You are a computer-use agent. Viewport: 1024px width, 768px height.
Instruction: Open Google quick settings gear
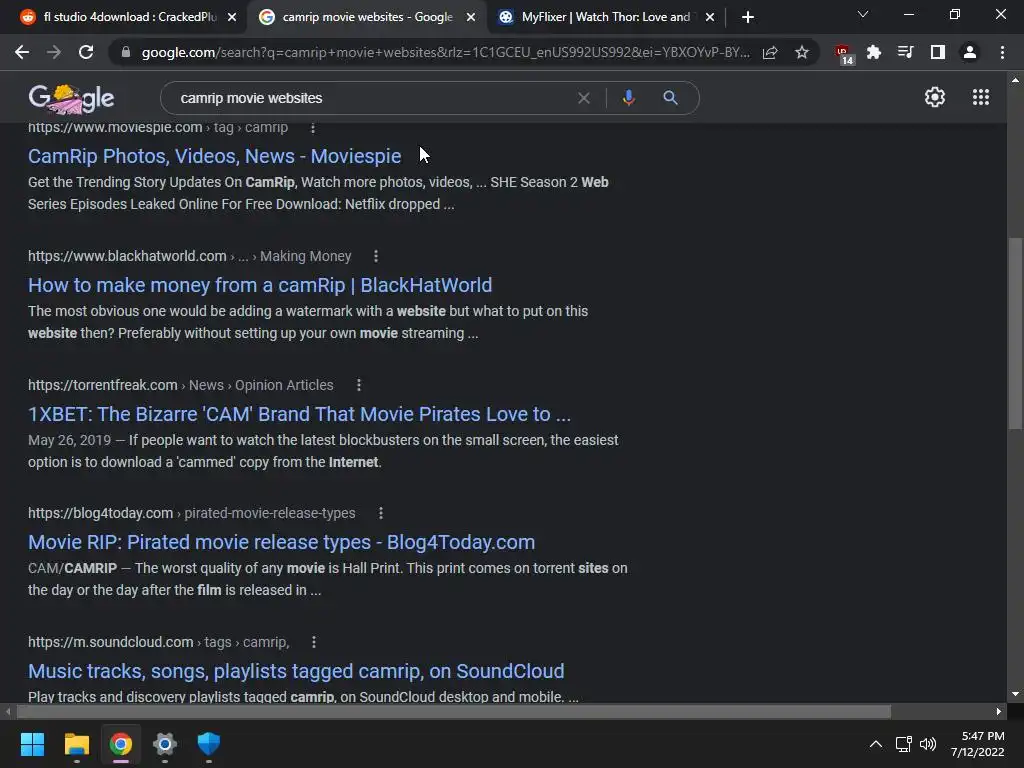pos(935,97)
